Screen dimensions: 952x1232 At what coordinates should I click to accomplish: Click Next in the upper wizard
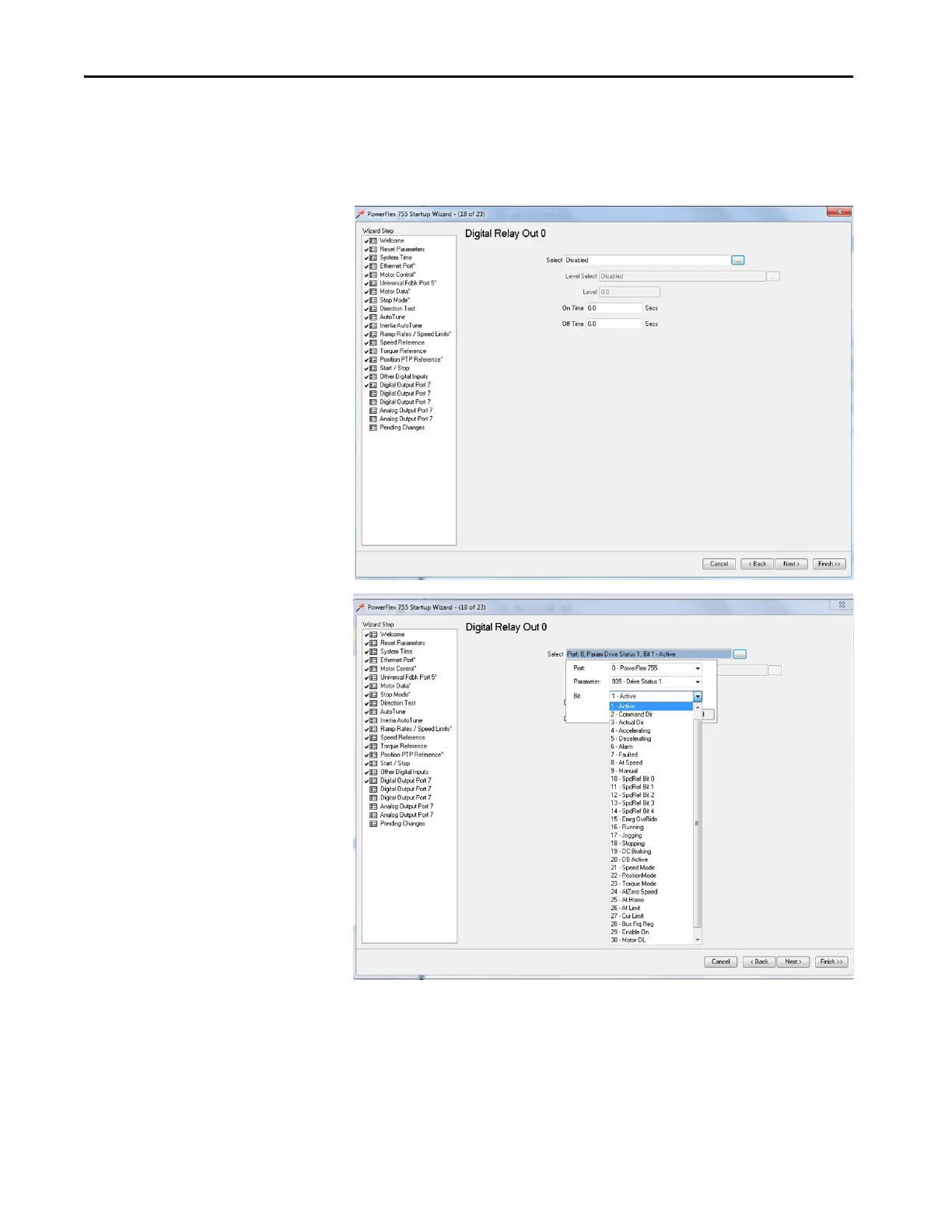point(791,564)
